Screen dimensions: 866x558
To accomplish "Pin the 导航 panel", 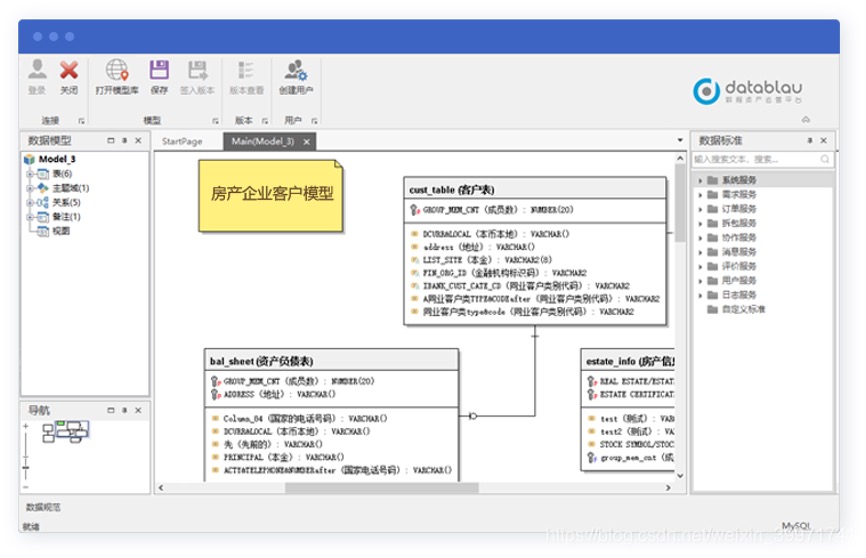I will [125, 410].
